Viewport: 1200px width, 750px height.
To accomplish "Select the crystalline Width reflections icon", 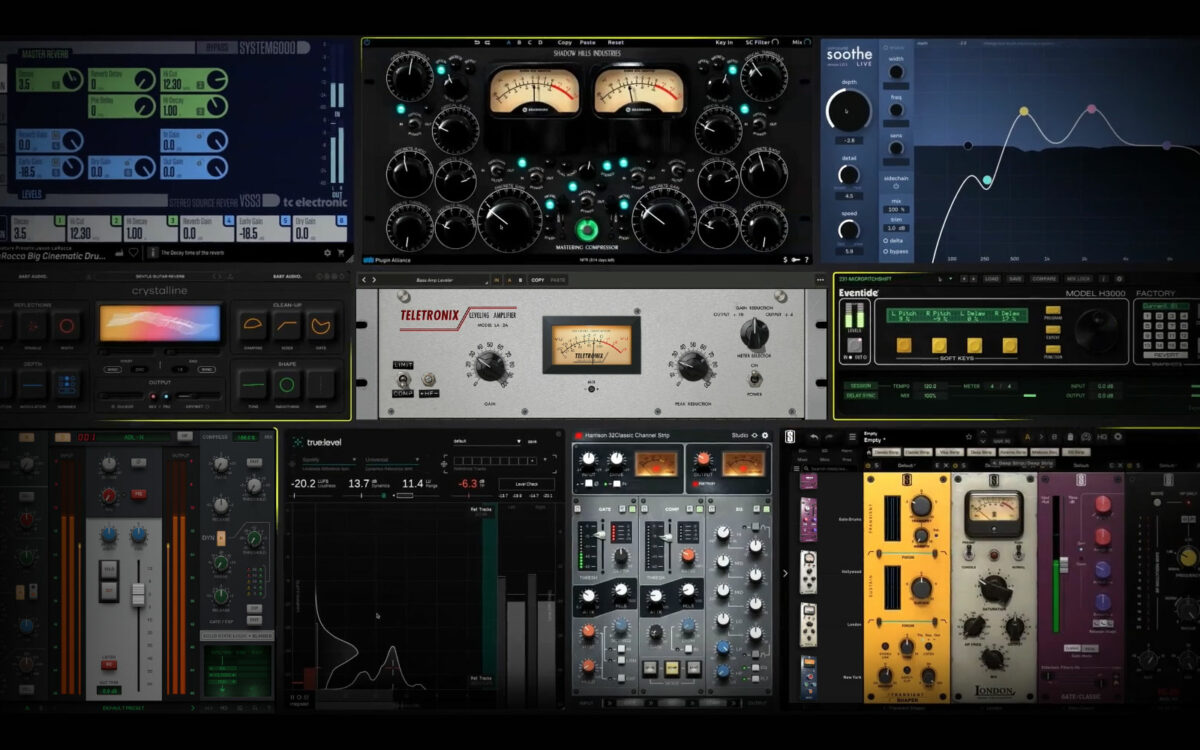I will tap(66, 326).
